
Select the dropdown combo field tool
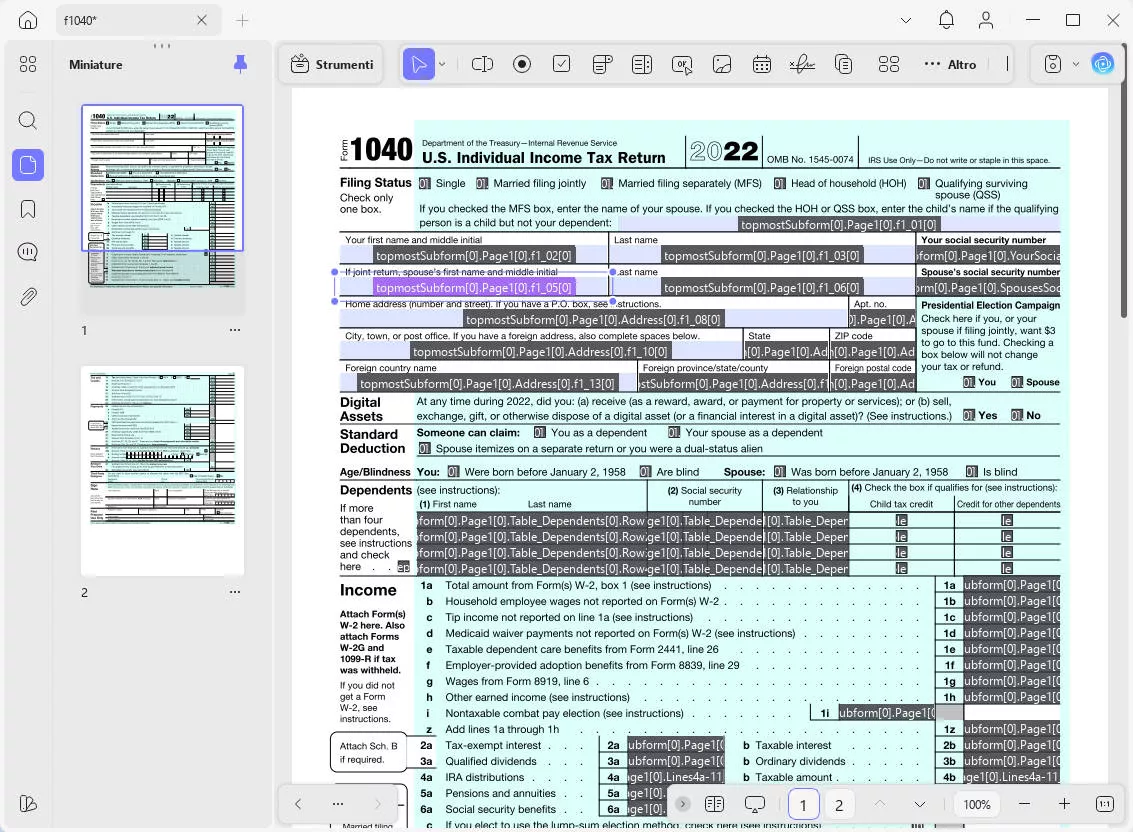click(x=602, y=64)
